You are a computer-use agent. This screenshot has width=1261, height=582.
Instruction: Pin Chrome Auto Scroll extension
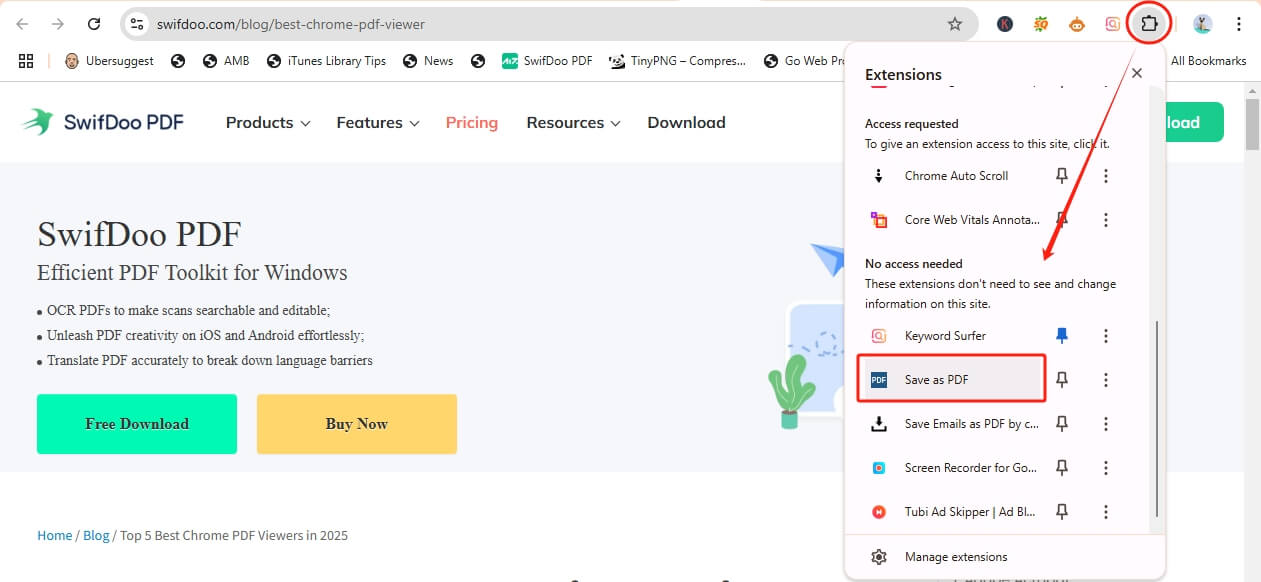(1062, 176)
